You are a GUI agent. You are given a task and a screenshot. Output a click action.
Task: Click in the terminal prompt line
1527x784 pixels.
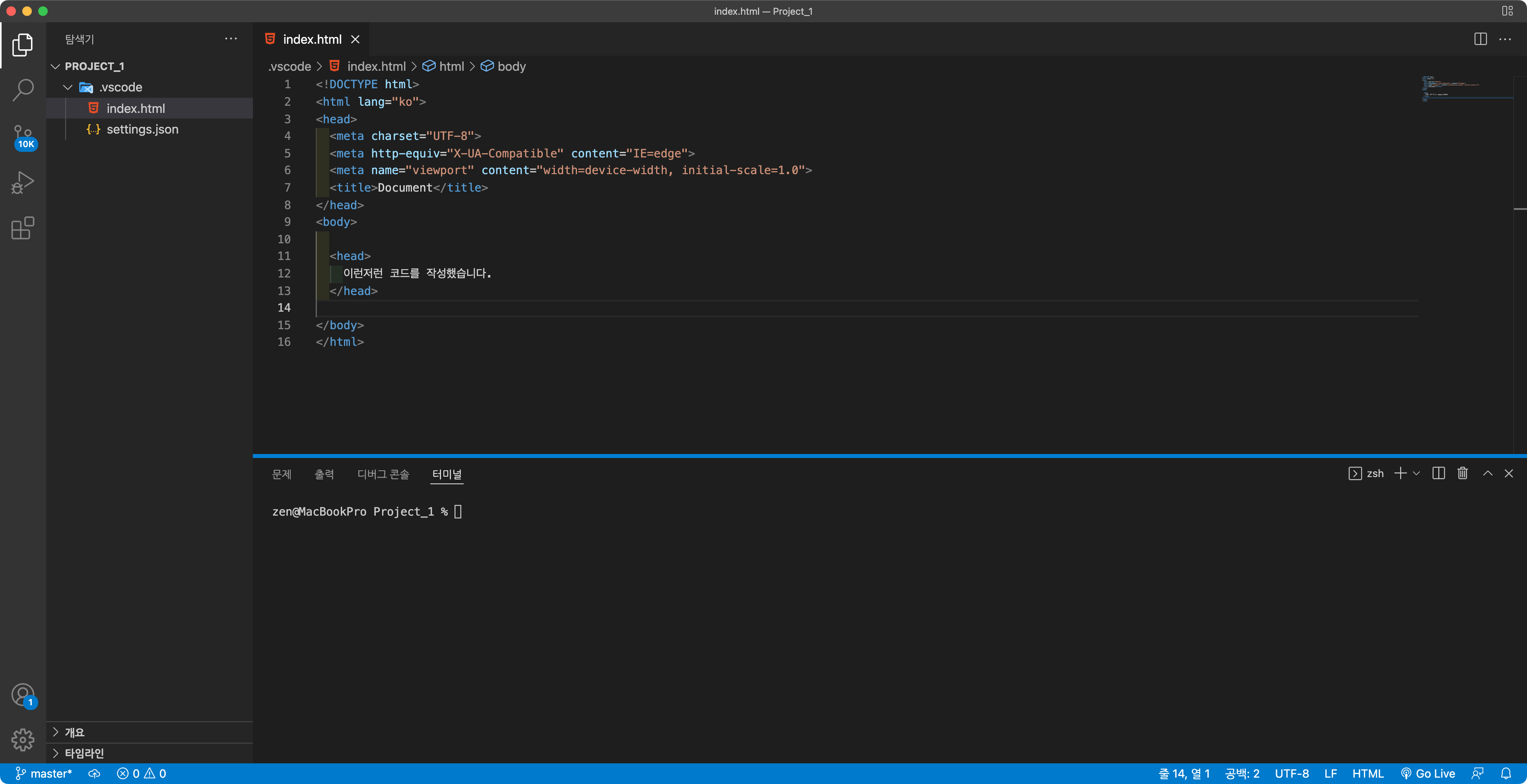click(x=366, y=511)
